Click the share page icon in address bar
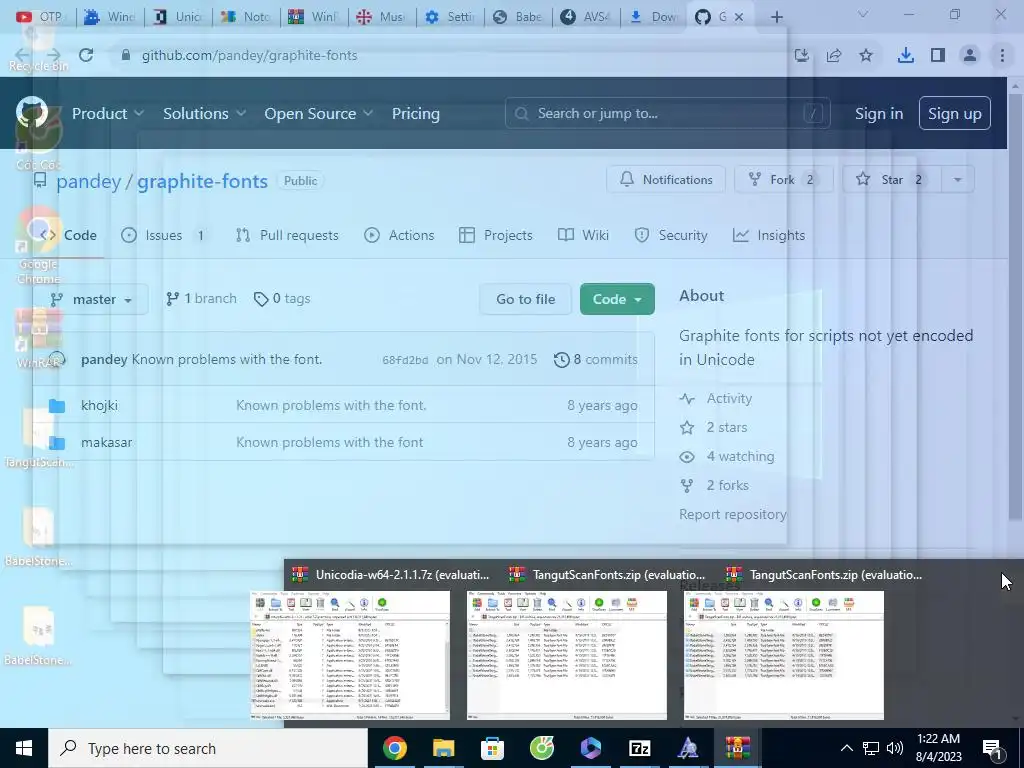Viewport: 1024px width, 768px height. pyautogui.click(x=834, y=56)
